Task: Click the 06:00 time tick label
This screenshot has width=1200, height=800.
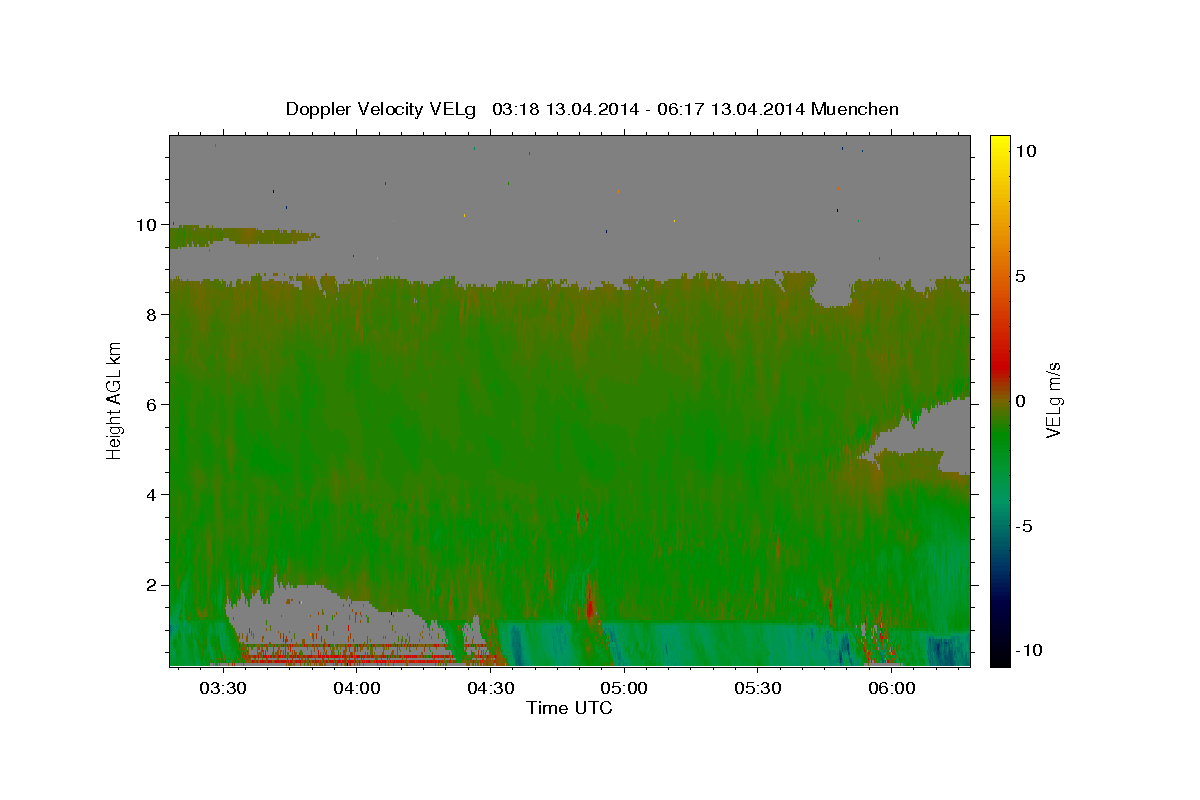Action: [x=891, y=688]
